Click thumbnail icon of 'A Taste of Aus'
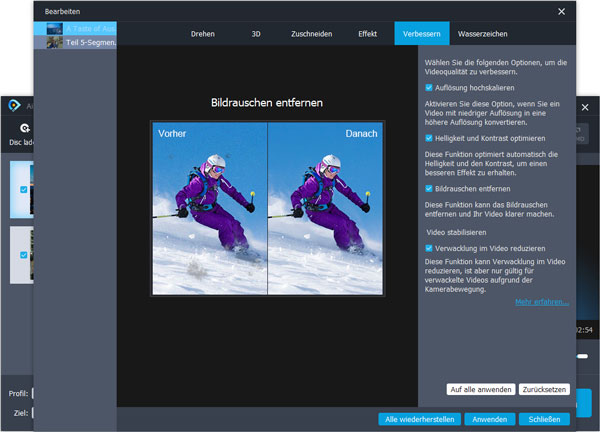This screenshot has height=432, width=600. pos(55,29)
